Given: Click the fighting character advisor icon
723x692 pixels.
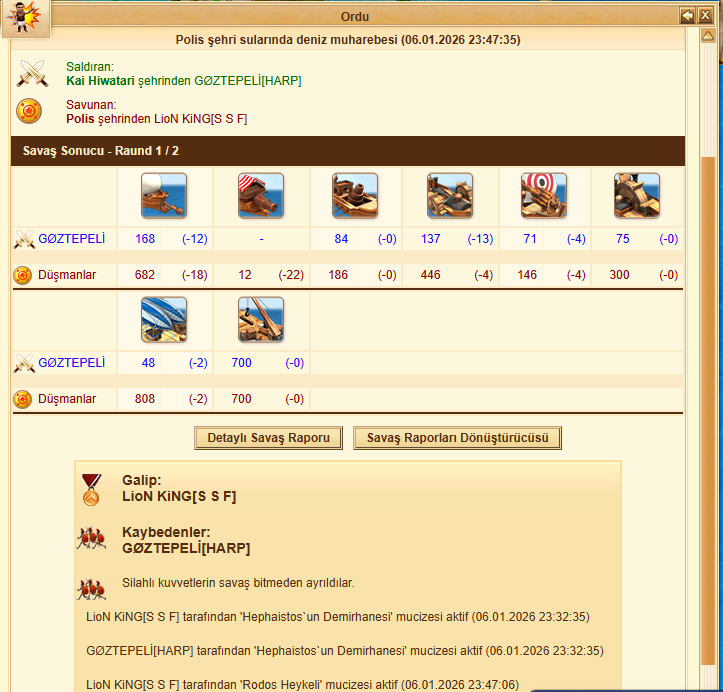Looking at the screenshot, I should point(26,18).
